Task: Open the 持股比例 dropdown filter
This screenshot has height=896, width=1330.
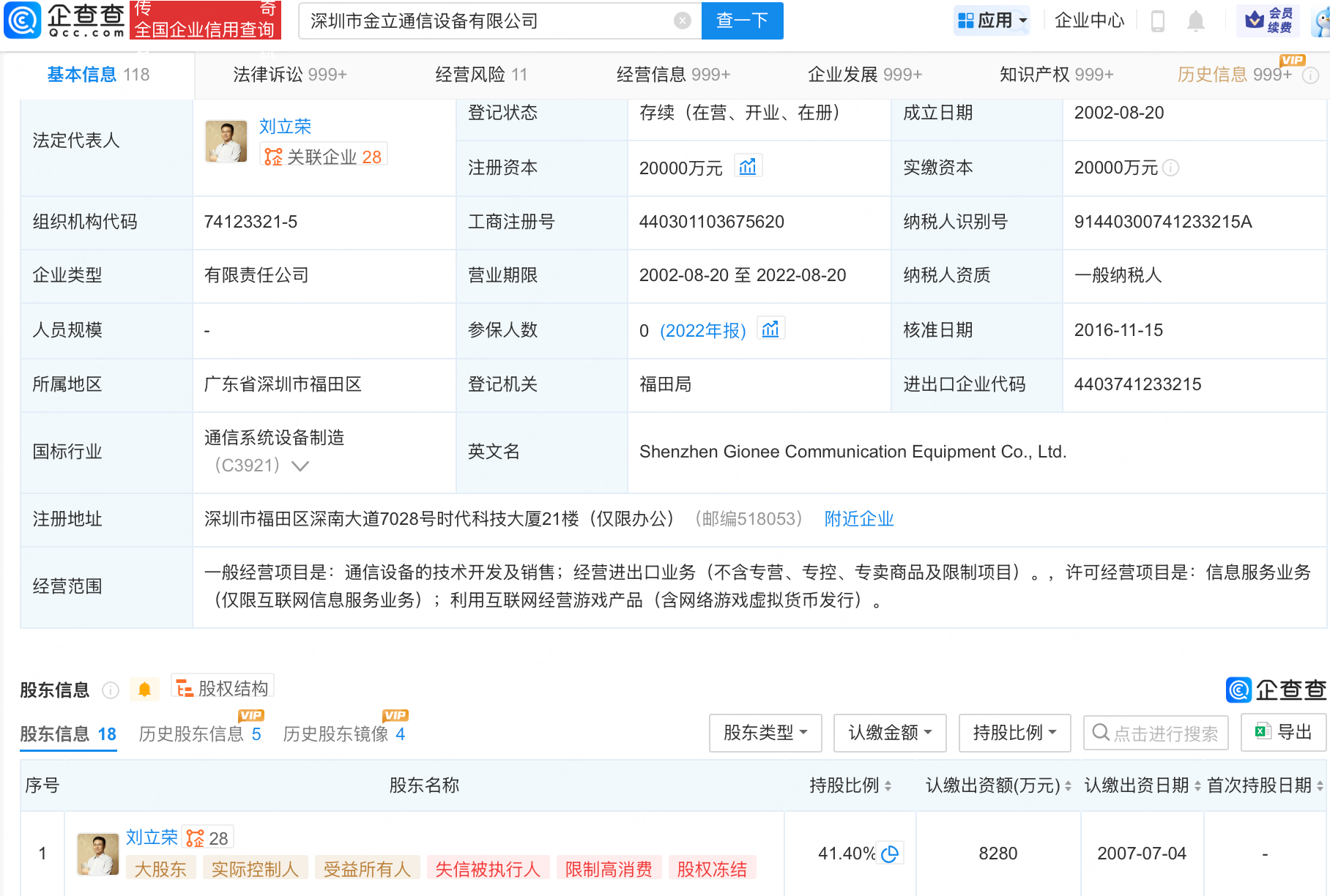Action: click(1014, 733)
